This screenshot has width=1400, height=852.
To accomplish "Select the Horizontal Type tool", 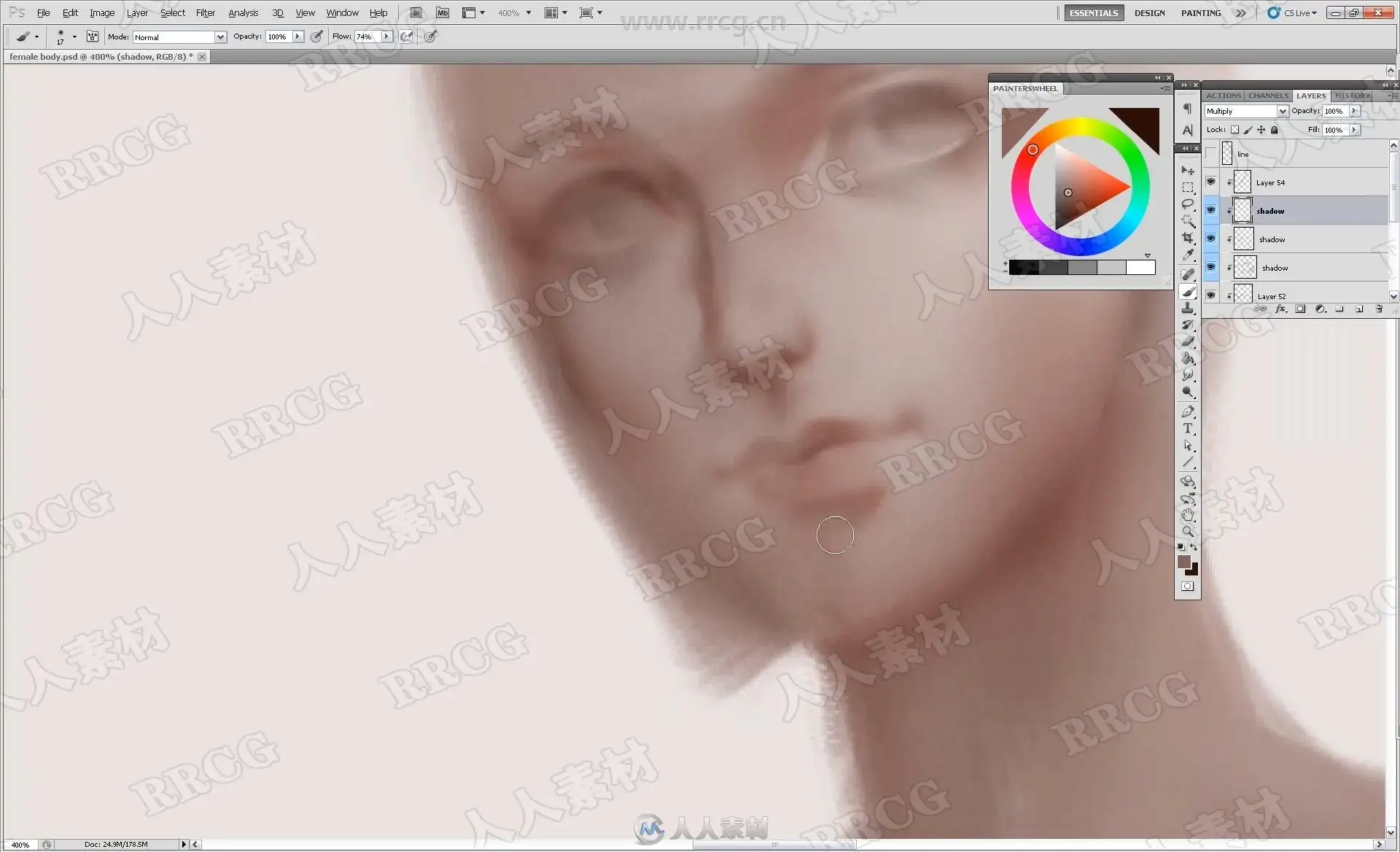I will pos(1188,428).
